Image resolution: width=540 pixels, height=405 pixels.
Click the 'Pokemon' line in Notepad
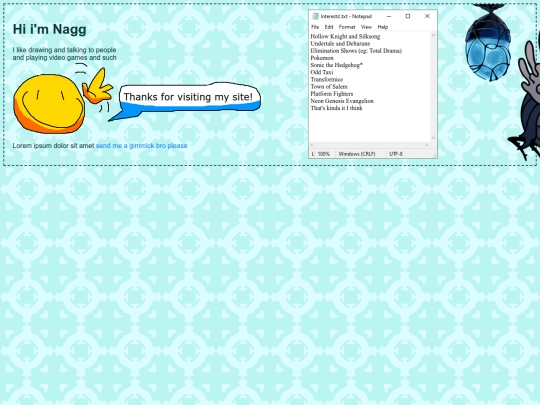[322, 58]
